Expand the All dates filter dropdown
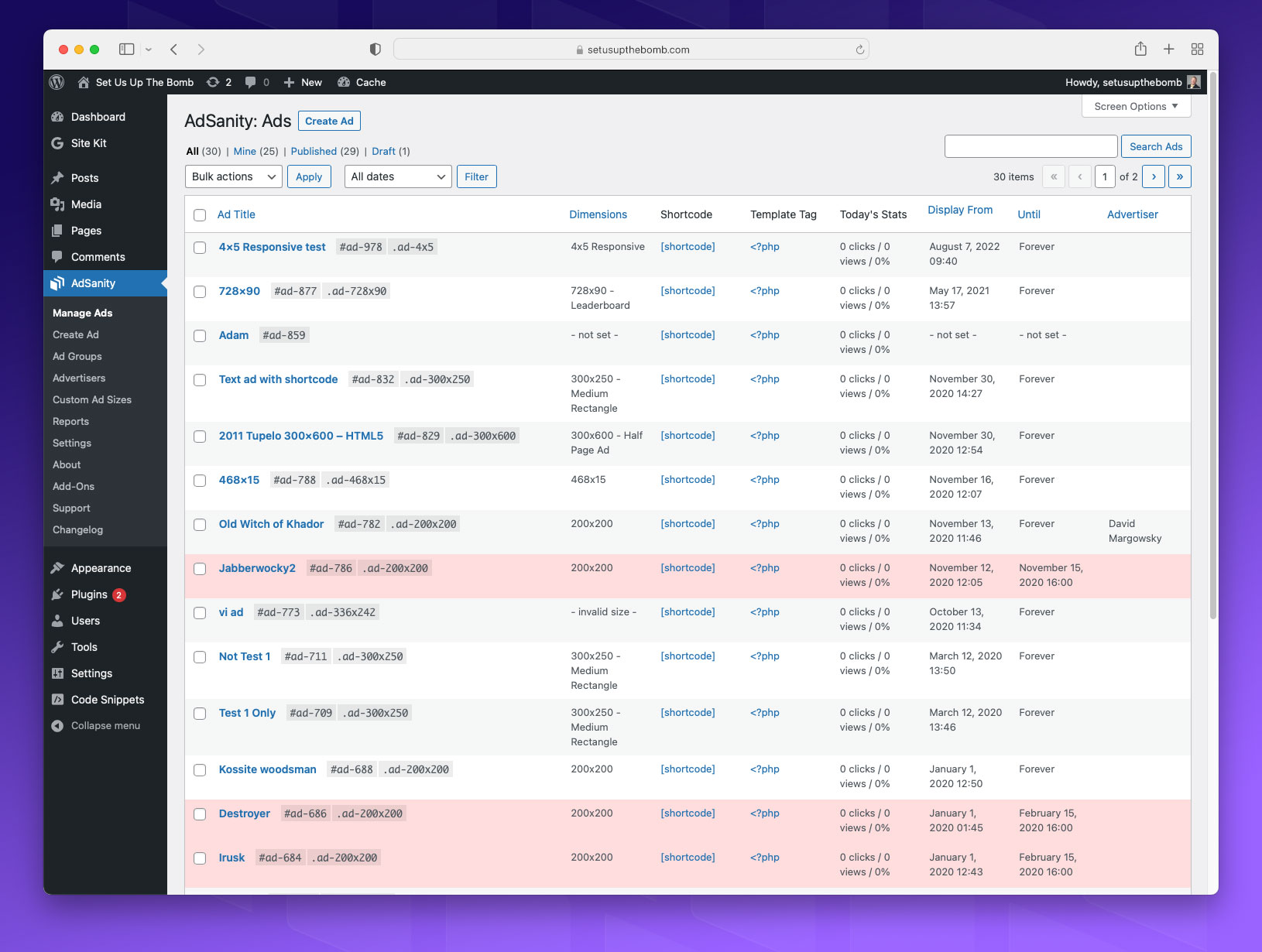This screenshot has height=952, width=1262. pos(397,176)
